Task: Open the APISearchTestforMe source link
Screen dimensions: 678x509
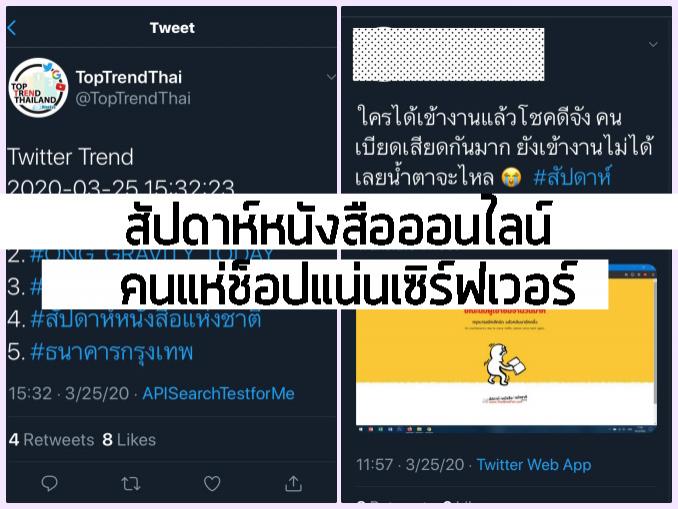Action: (x=218, y=394)
